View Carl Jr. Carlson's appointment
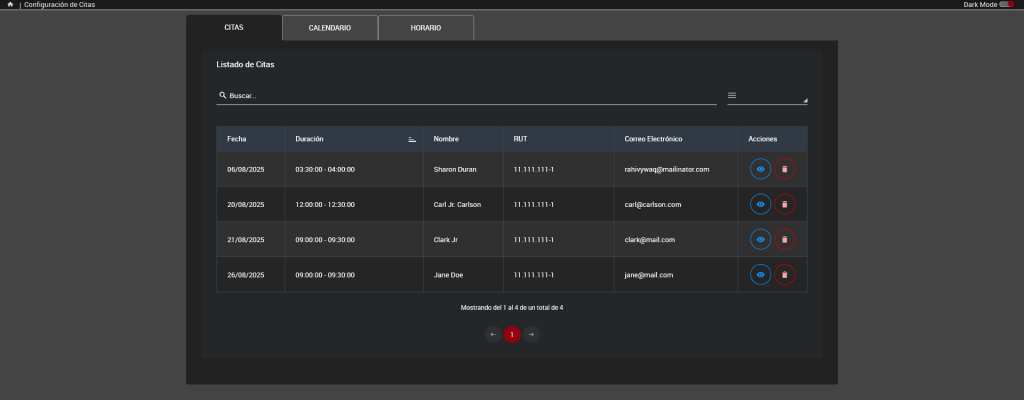 [x=760, y=205]
